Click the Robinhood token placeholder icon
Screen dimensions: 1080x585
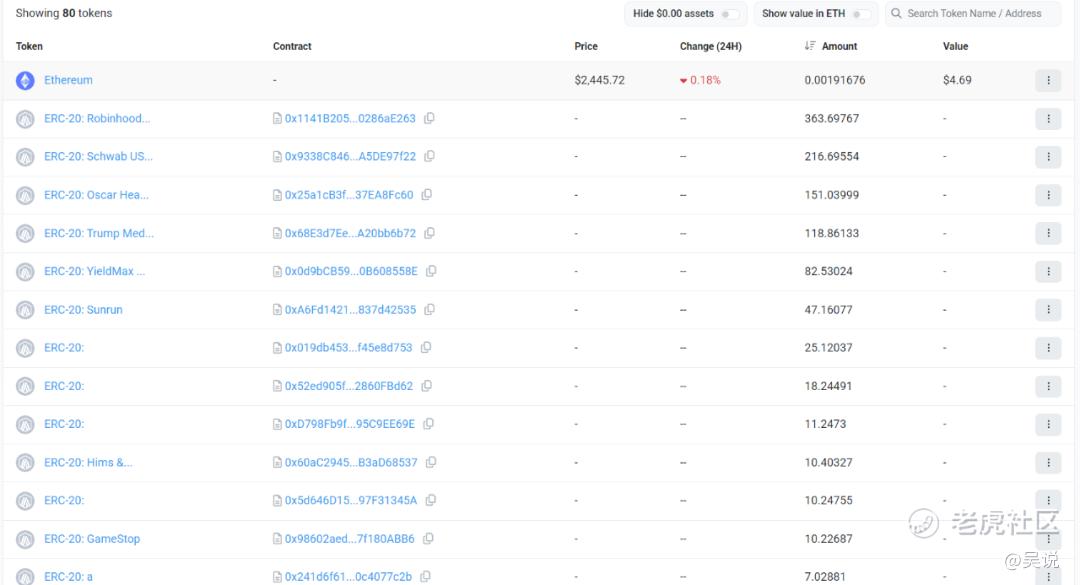25,119
